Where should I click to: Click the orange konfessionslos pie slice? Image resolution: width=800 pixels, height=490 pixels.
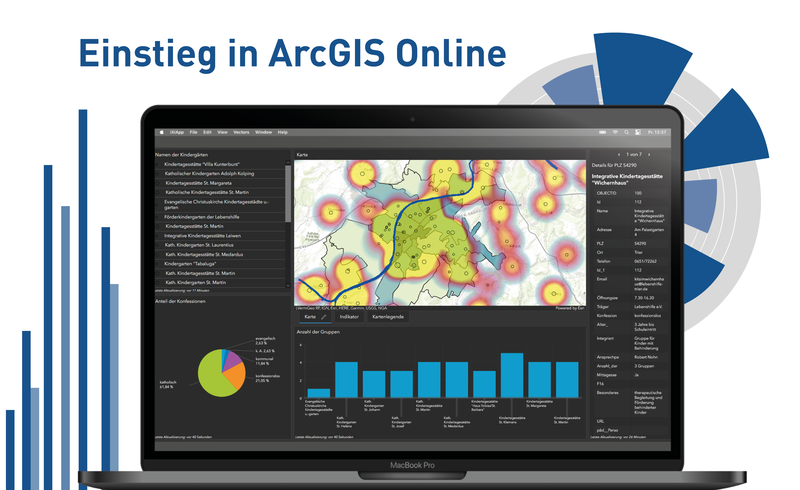point(235,376)
